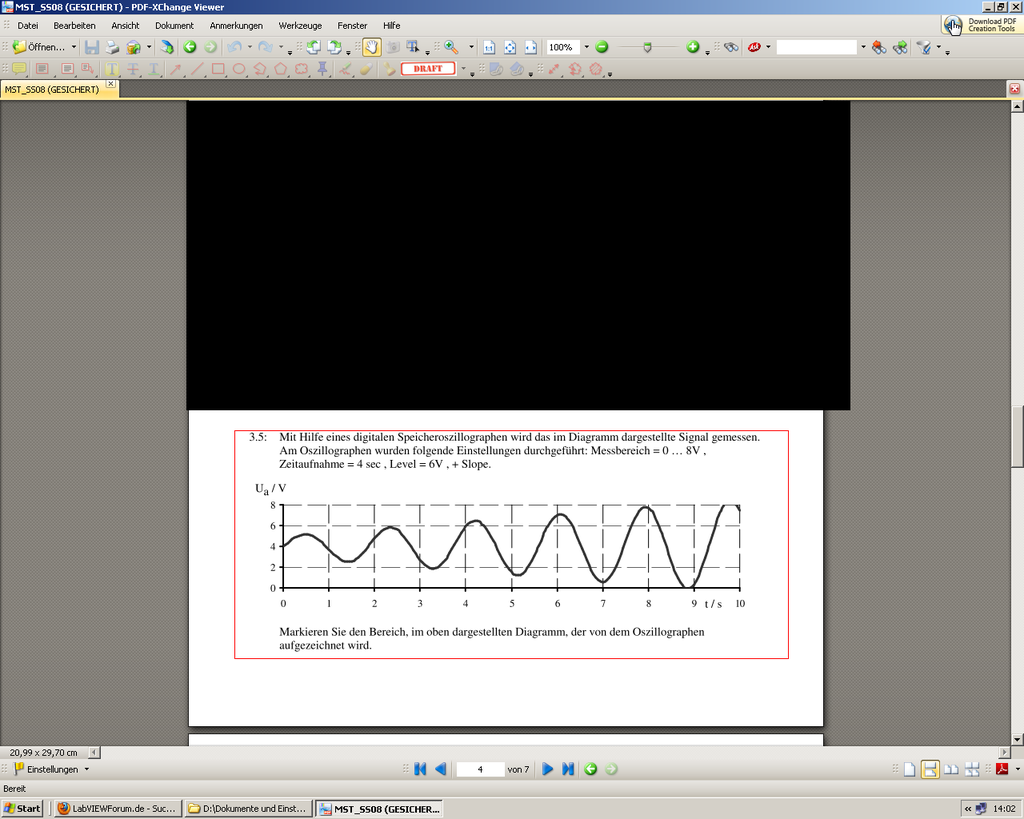Click Download PDF Creation Tools button
The width and height of the screenshot is (1024, 819).
tap(981, 25)
